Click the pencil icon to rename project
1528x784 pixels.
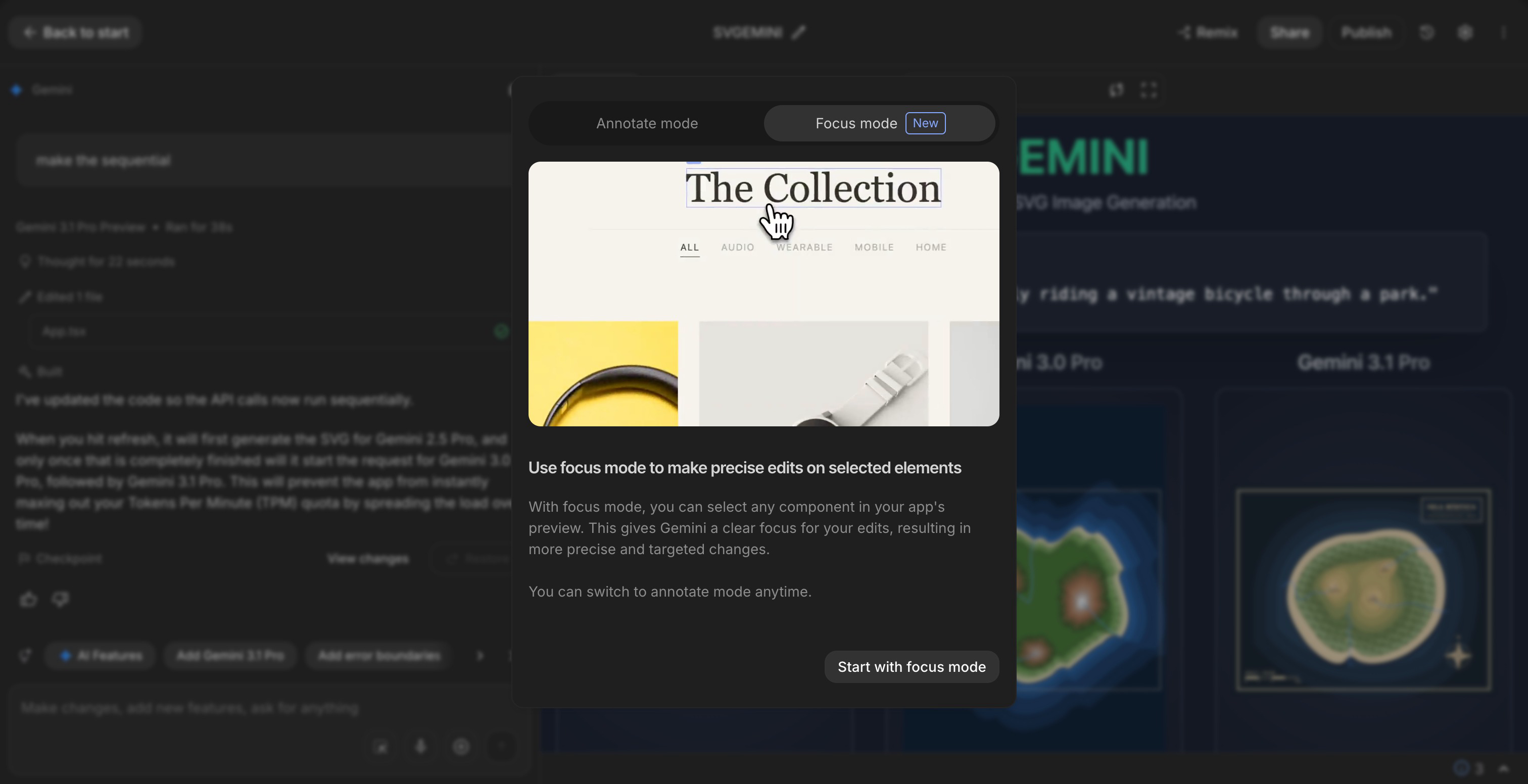(799, 32)
